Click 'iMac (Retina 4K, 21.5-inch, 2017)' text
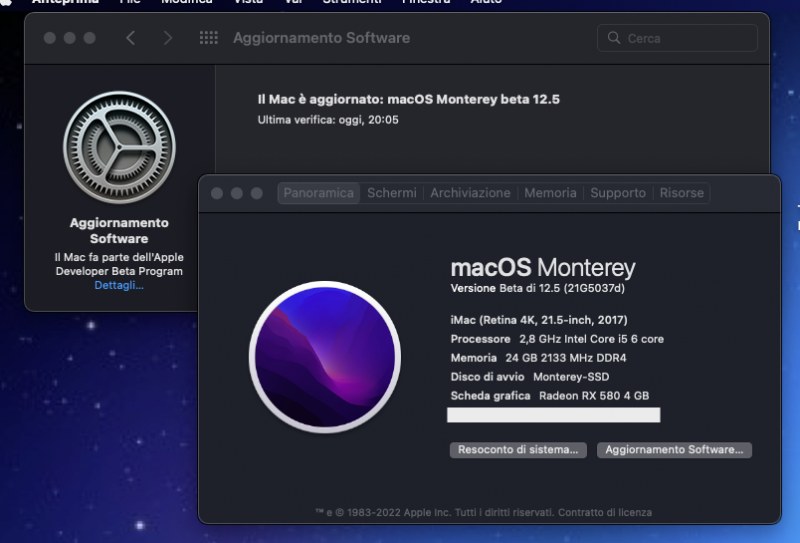This screenshot has height=543, width=800. click(539, 320)
